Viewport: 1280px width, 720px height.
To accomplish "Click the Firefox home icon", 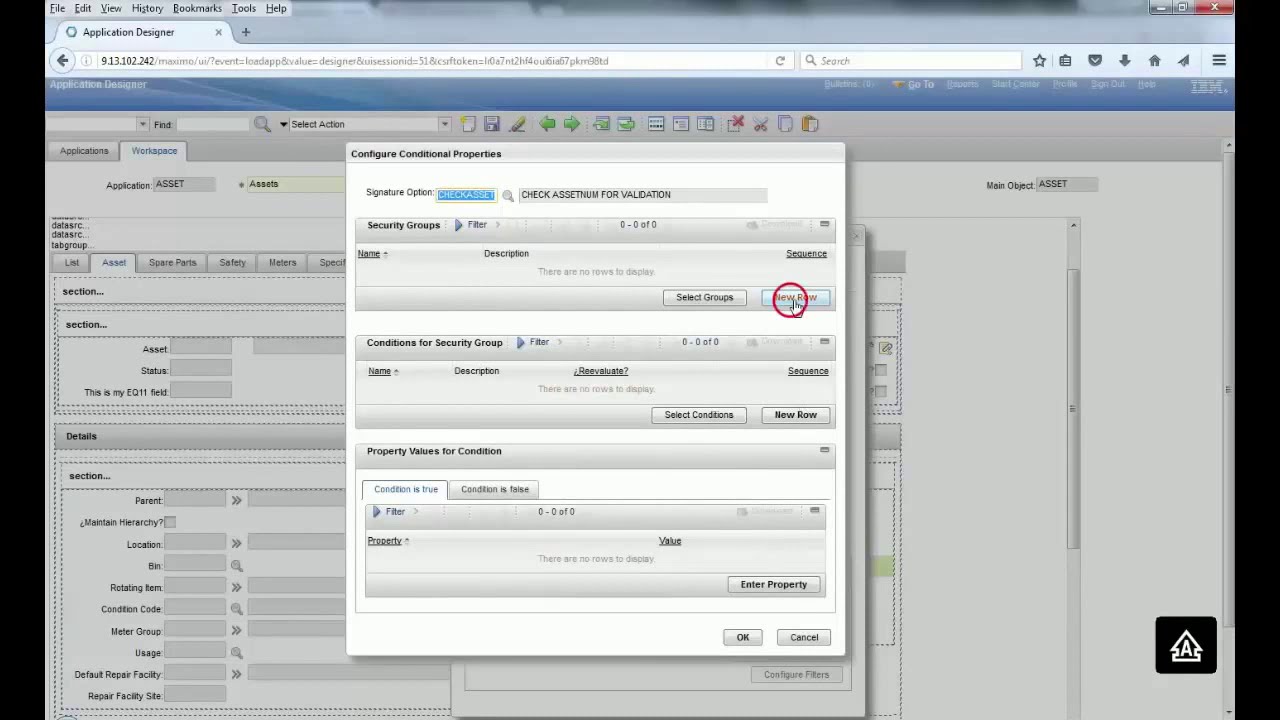I will [x=1155, y=61].
